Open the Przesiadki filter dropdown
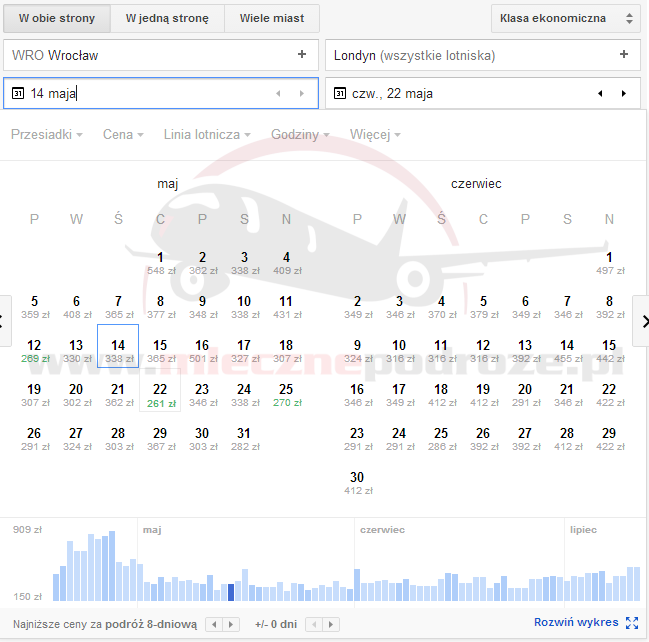 tap(47, 135)
